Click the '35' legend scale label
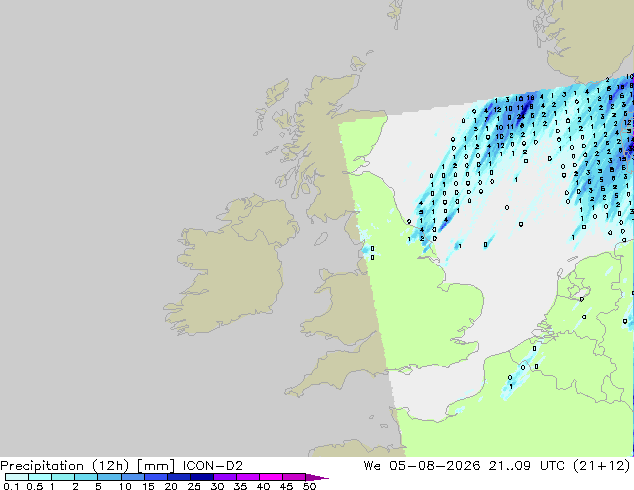Viewport: 634px width, 490px height. click(240, 486)
